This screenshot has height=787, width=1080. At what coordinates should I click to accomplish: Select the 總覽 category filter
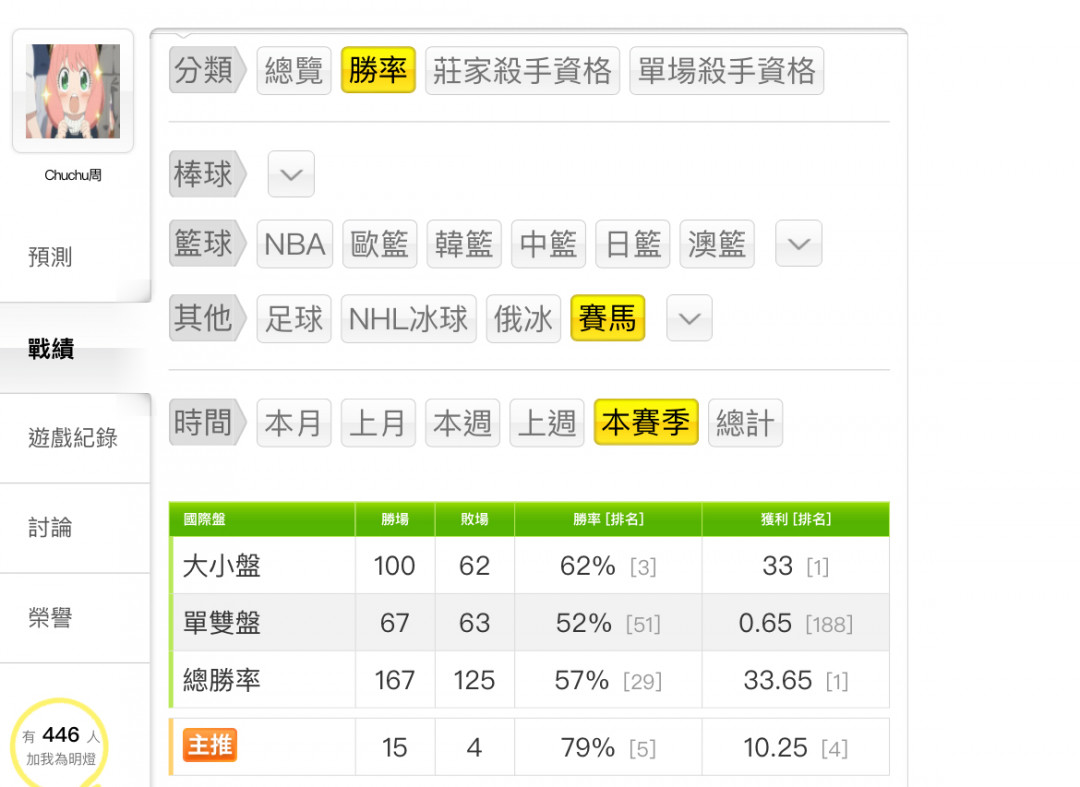point(294,71)
